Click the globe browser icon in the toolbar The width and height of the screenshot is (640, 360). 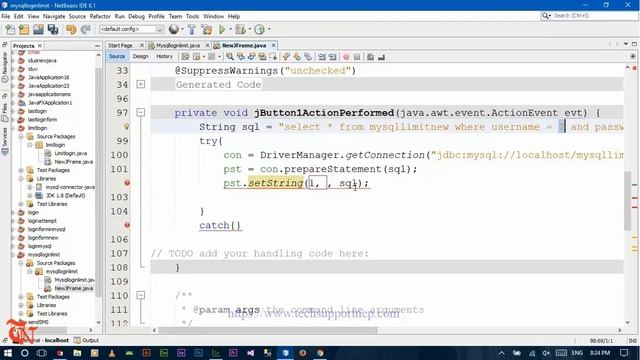(173, 29)
